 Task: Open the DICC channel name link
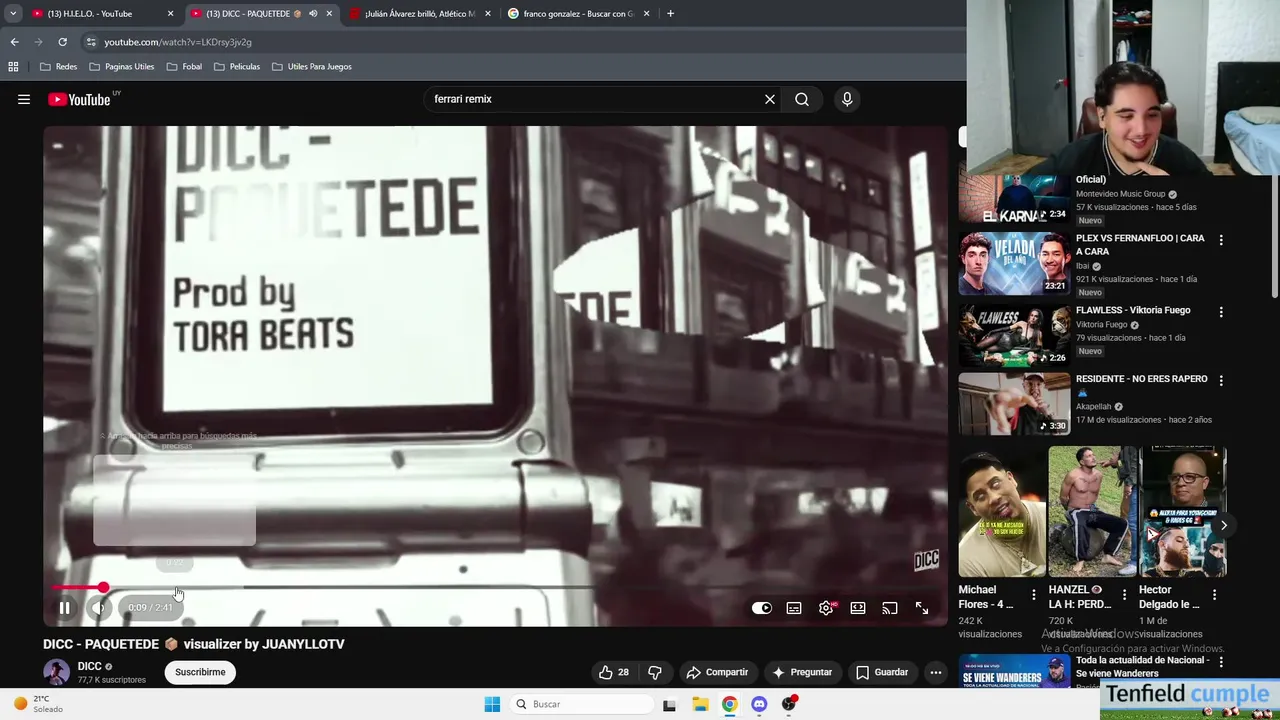point(90,666)
